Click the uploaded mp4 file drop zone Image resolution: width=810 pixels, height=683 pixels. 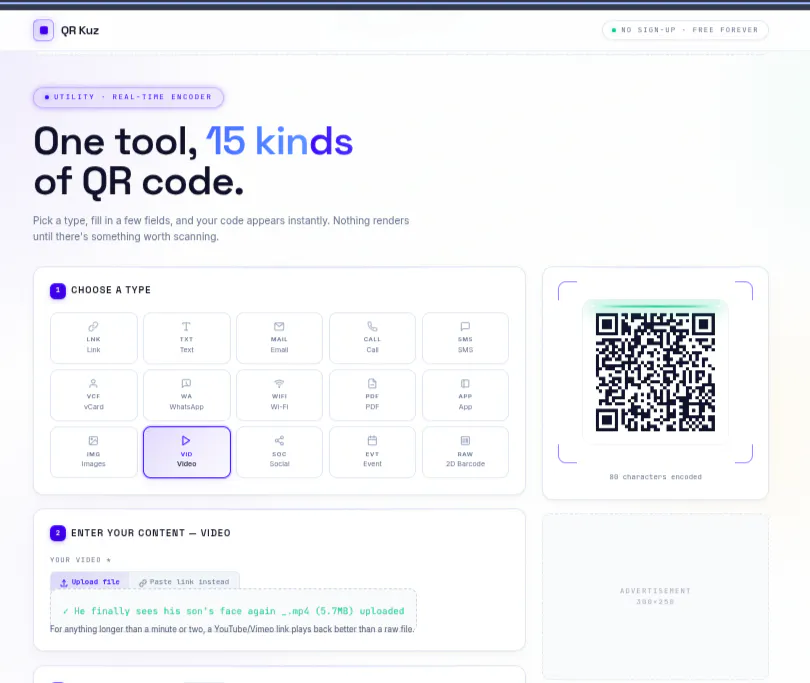(x=233, y=611)
